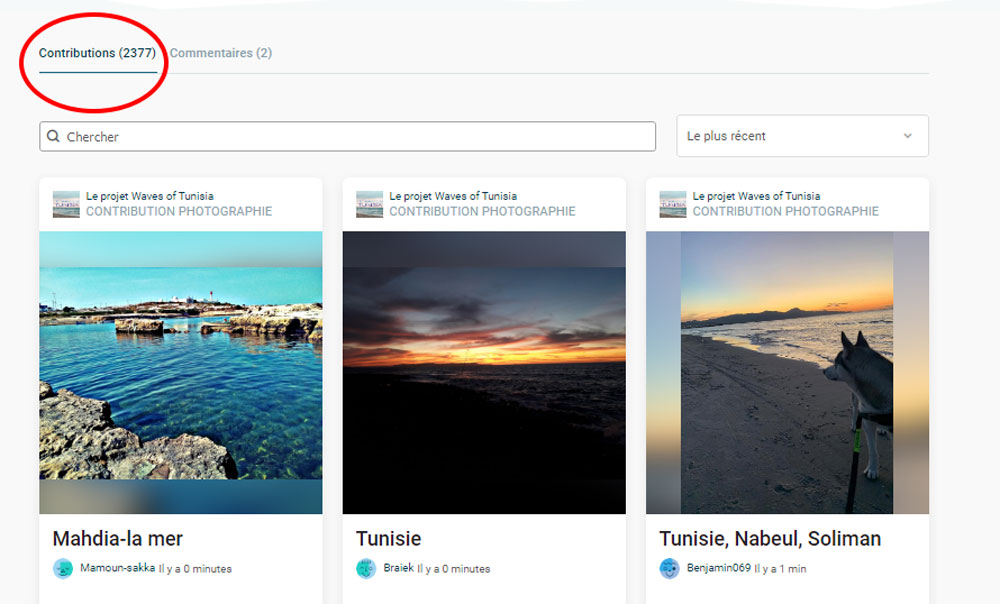Open the Tunisie, Nabeul, Soliman title
This screenshot has height=604, width=1000.
770,539
